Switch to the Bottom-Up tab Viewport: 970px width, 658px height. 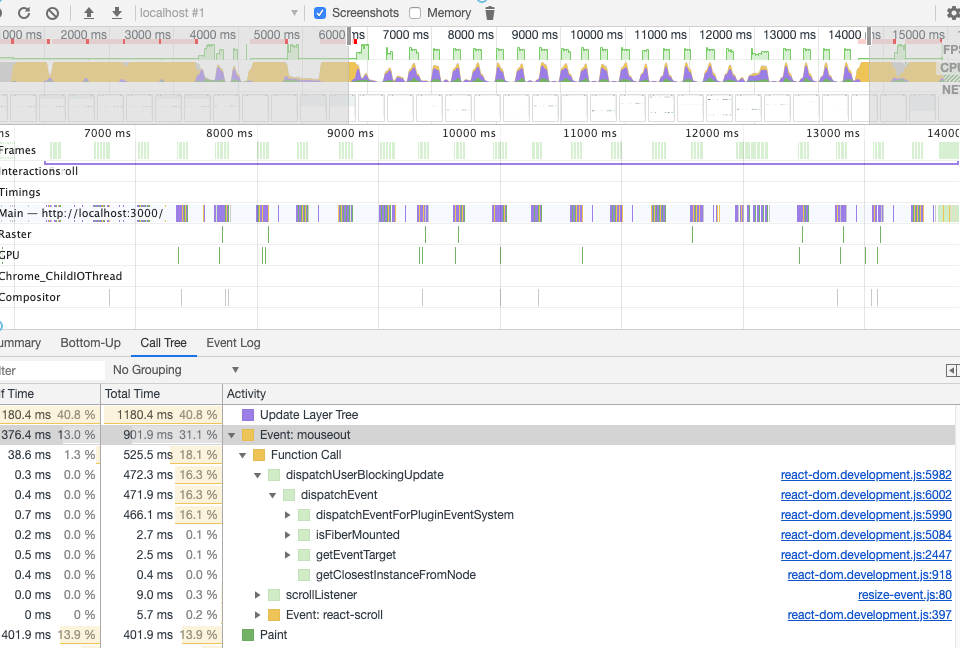[x=90, y=343]
